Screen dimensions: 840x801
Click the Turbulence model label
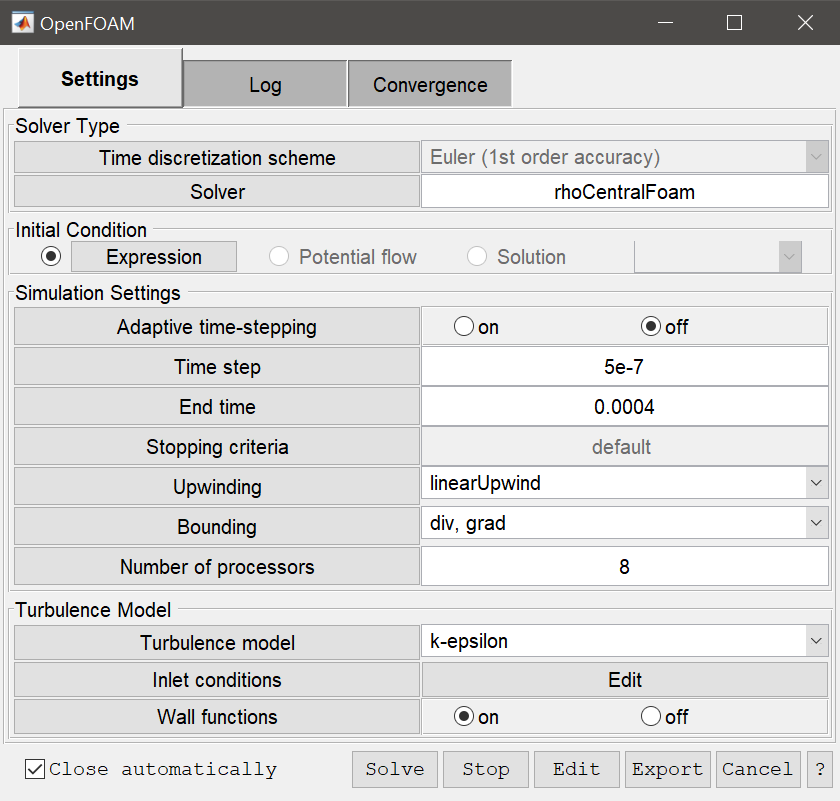click(217, 642)
